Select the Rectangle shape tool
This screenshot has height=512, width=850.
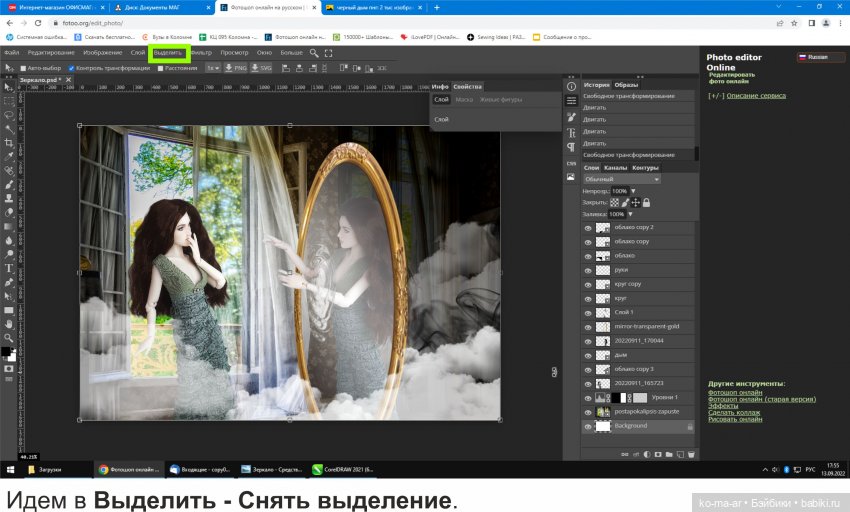tap(9, 310)
